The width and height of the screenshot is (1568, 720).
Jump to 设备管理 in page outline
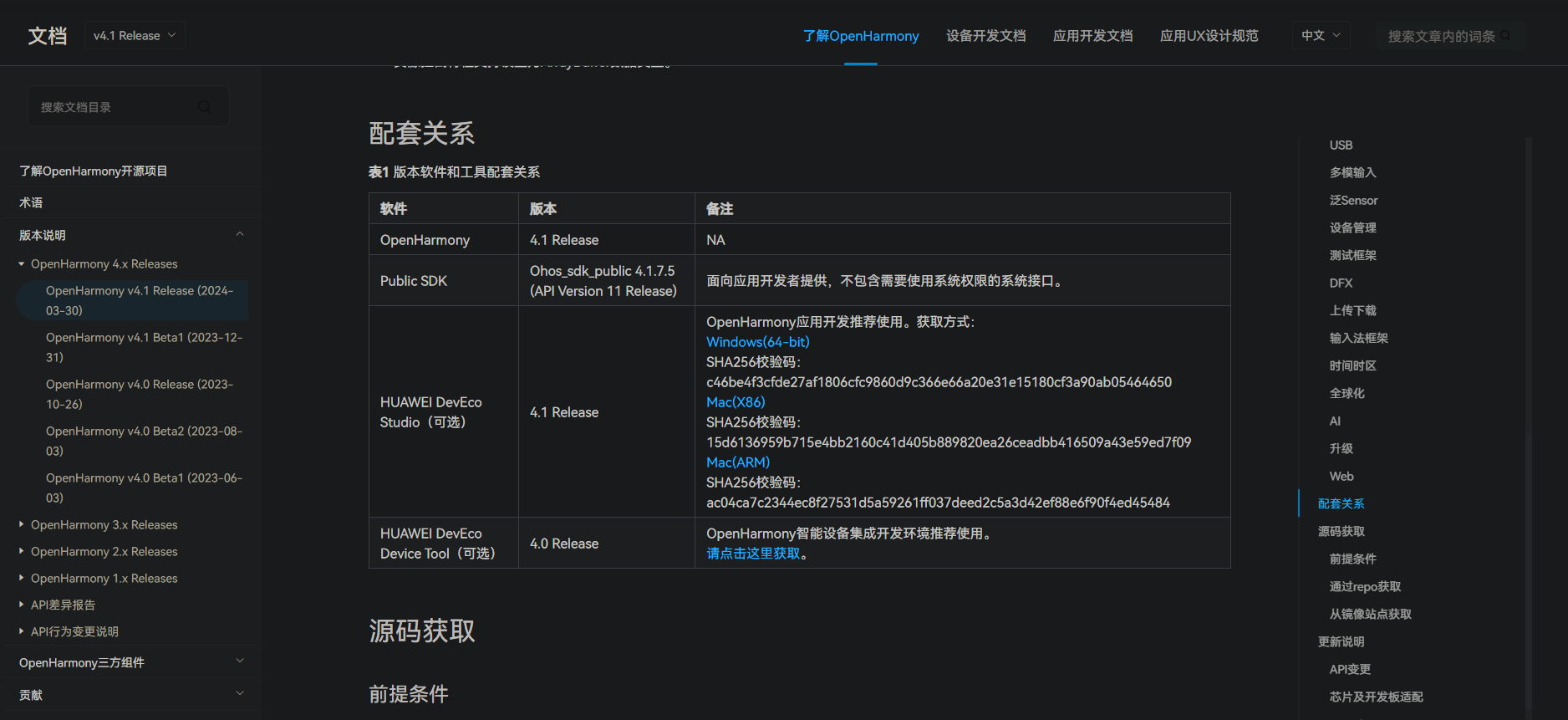pos(1352,227)
